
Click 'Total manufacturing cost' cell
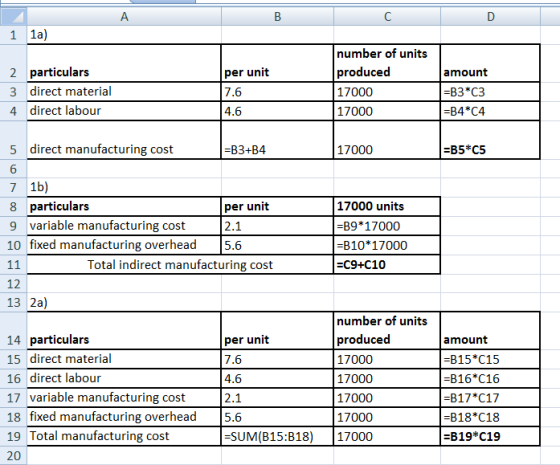(124, 436)
